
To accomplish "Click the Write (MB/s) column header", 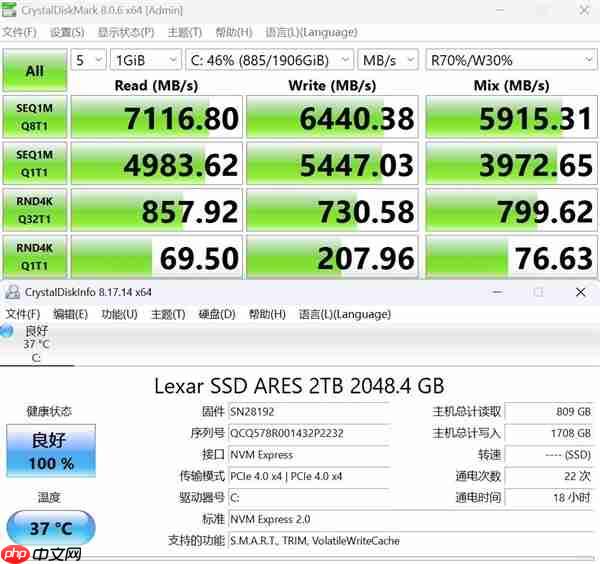I will pos(332,85).
